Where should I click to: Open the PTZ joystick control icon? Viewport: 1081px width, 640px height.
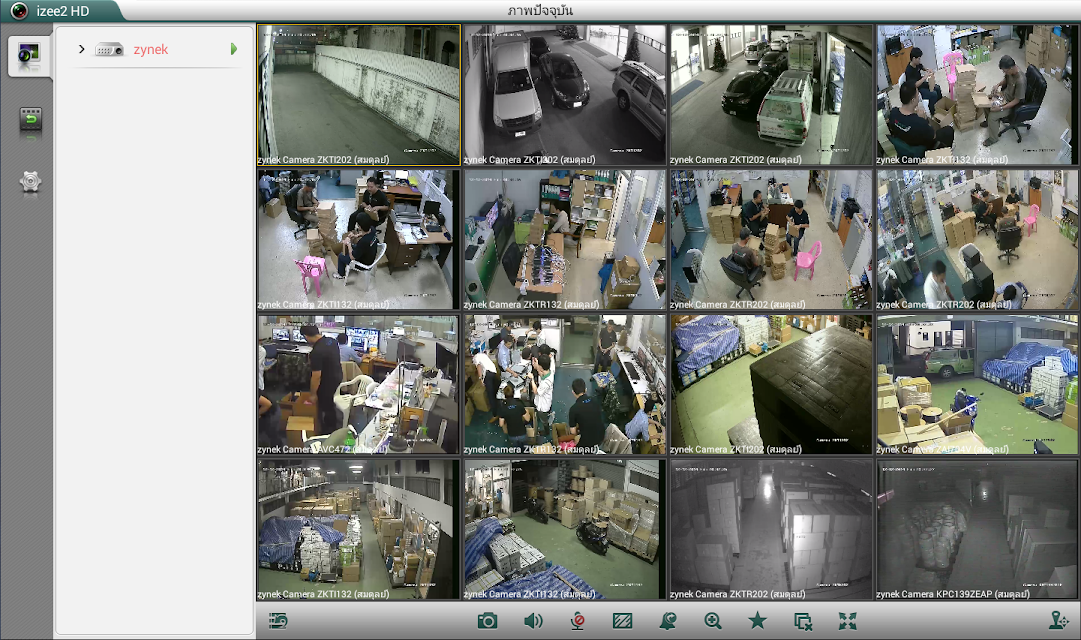1058,621
